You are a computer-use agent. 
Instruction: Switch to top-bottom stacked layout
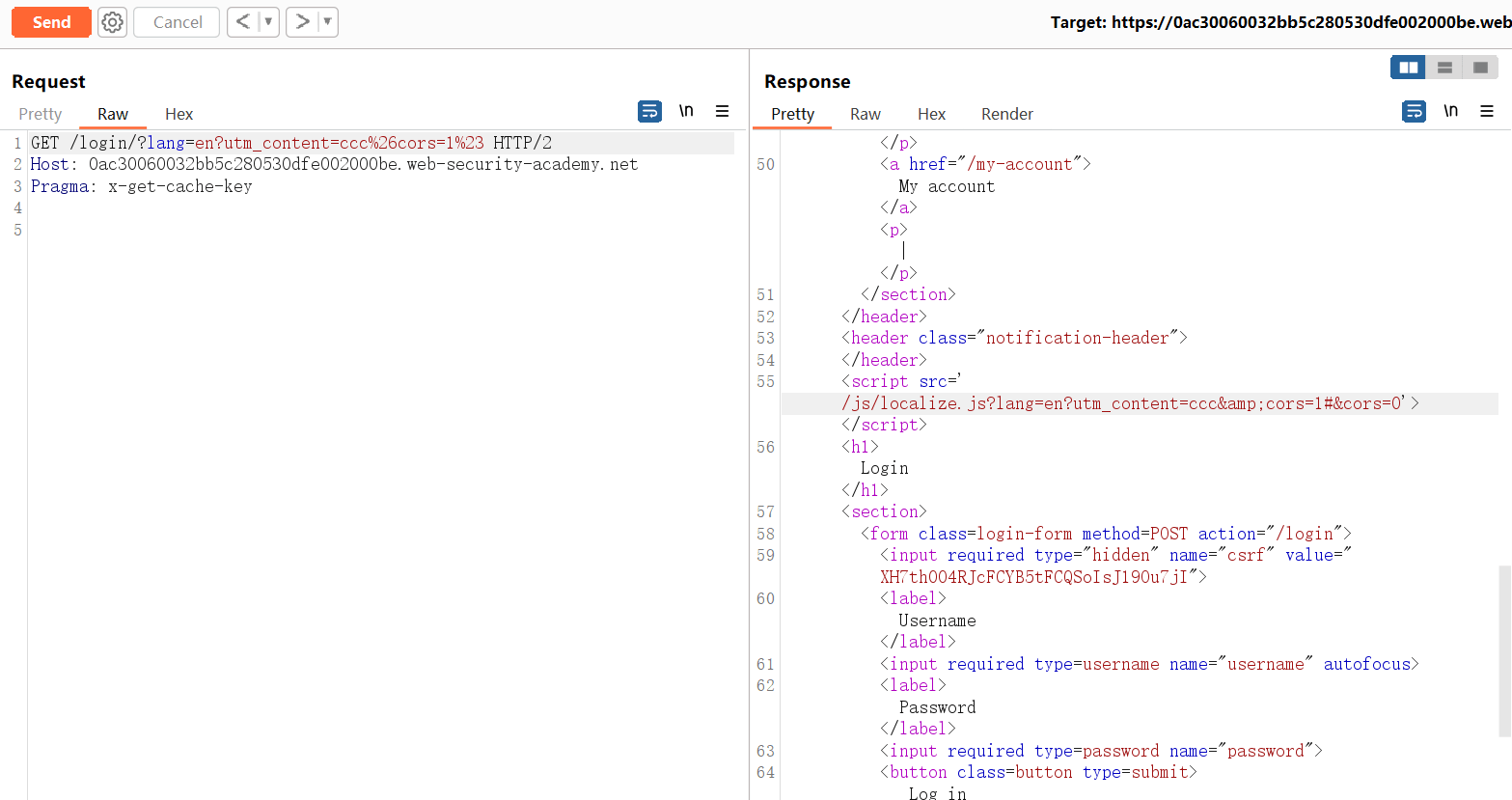point(1444,68)
